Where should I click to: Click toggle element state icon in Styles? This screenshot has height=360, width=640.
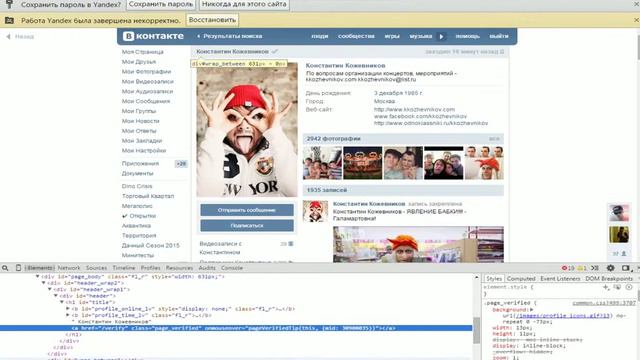pyautogui.click(x=617, y=287)
